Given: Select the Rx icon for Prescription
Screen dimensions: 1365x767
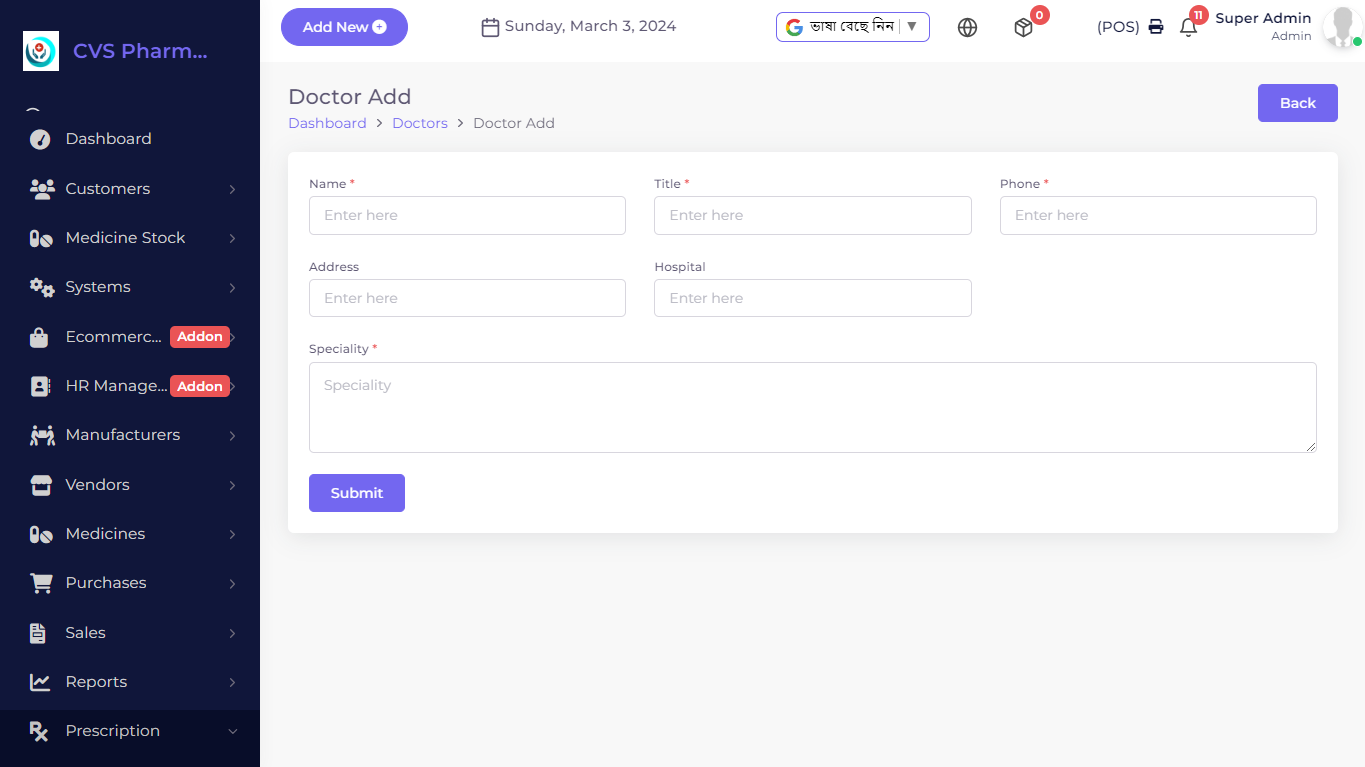Looking at the screenshot, I should tap(40, 730).
